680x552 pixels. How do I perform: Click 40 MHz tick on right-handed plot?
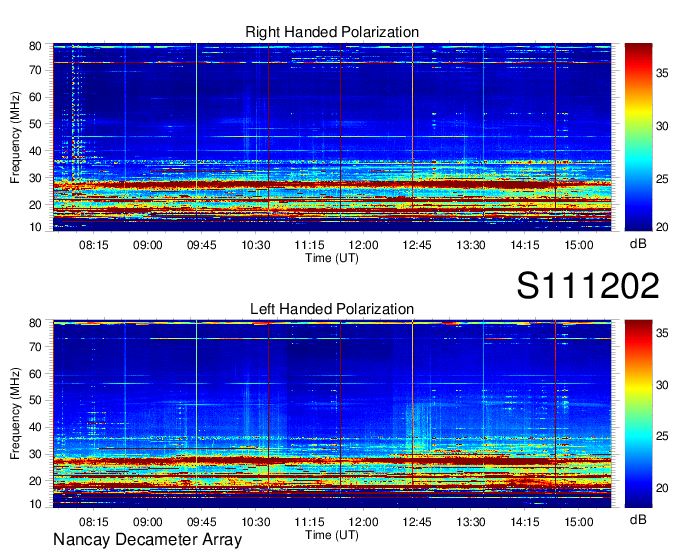pos(35,151)
